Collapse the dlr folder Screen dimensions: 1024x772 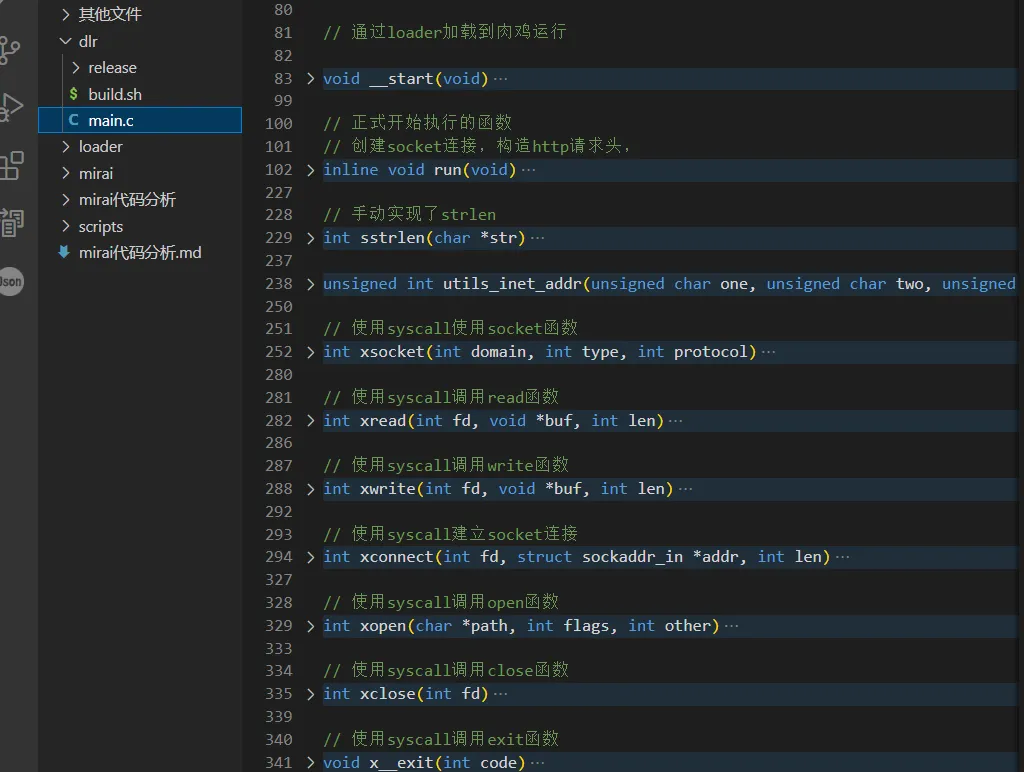pyautogui.click(x=88, y=41)
